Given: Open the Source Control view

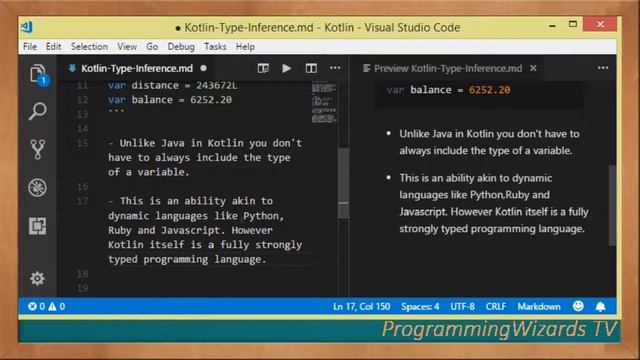Looking at the screenshot, I should point(38,149).
